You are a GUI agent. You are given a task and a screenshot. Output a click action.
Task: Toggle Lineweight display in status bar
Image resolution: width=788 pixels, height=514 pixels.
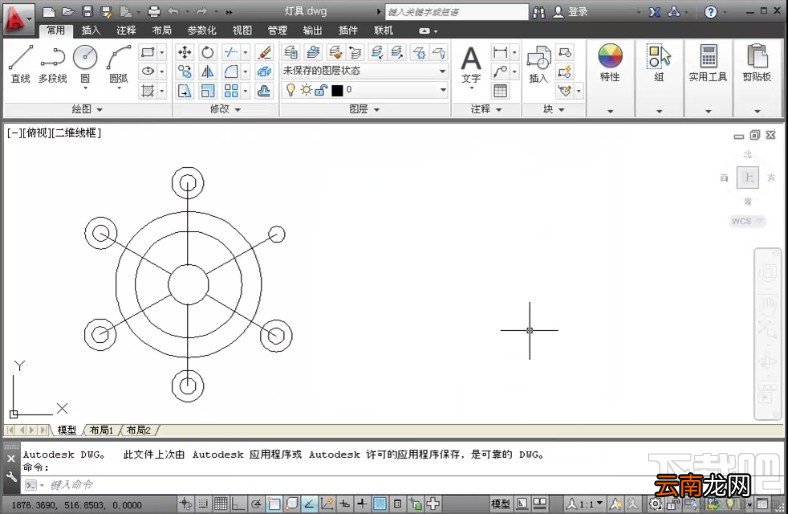coord(362,503)
